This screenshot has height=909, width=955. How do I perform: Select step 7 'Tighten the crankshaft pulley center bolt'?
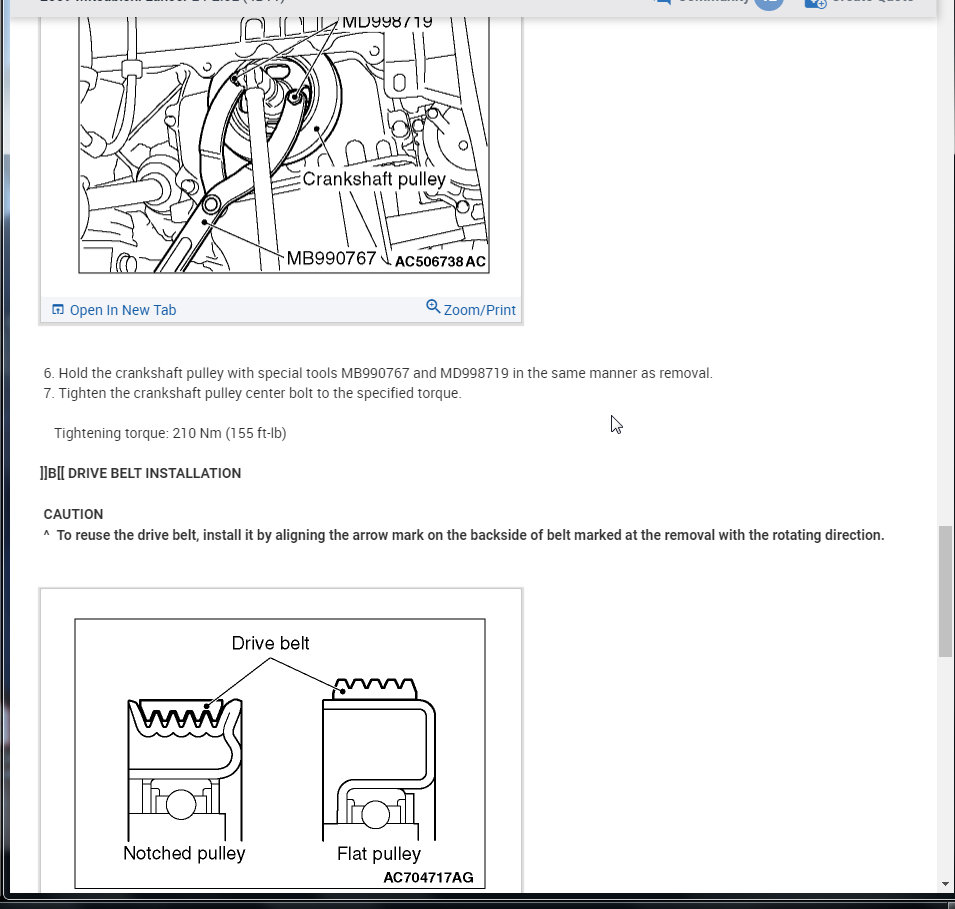[252, 393]
